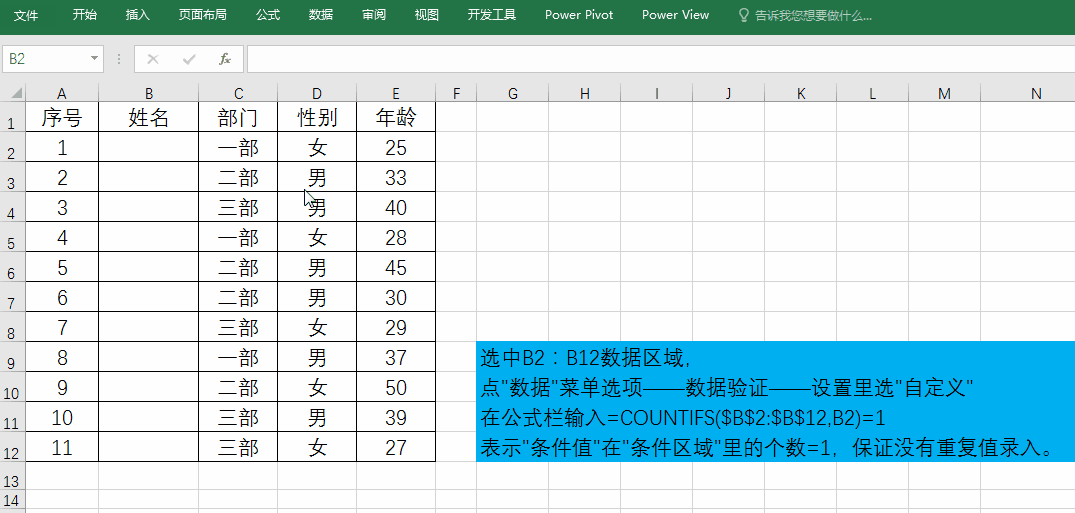Expand the Name Box dropdown arrow
Image resolution: width=1075 pixels, height=513 pixels.
click(x=94, y=59)
